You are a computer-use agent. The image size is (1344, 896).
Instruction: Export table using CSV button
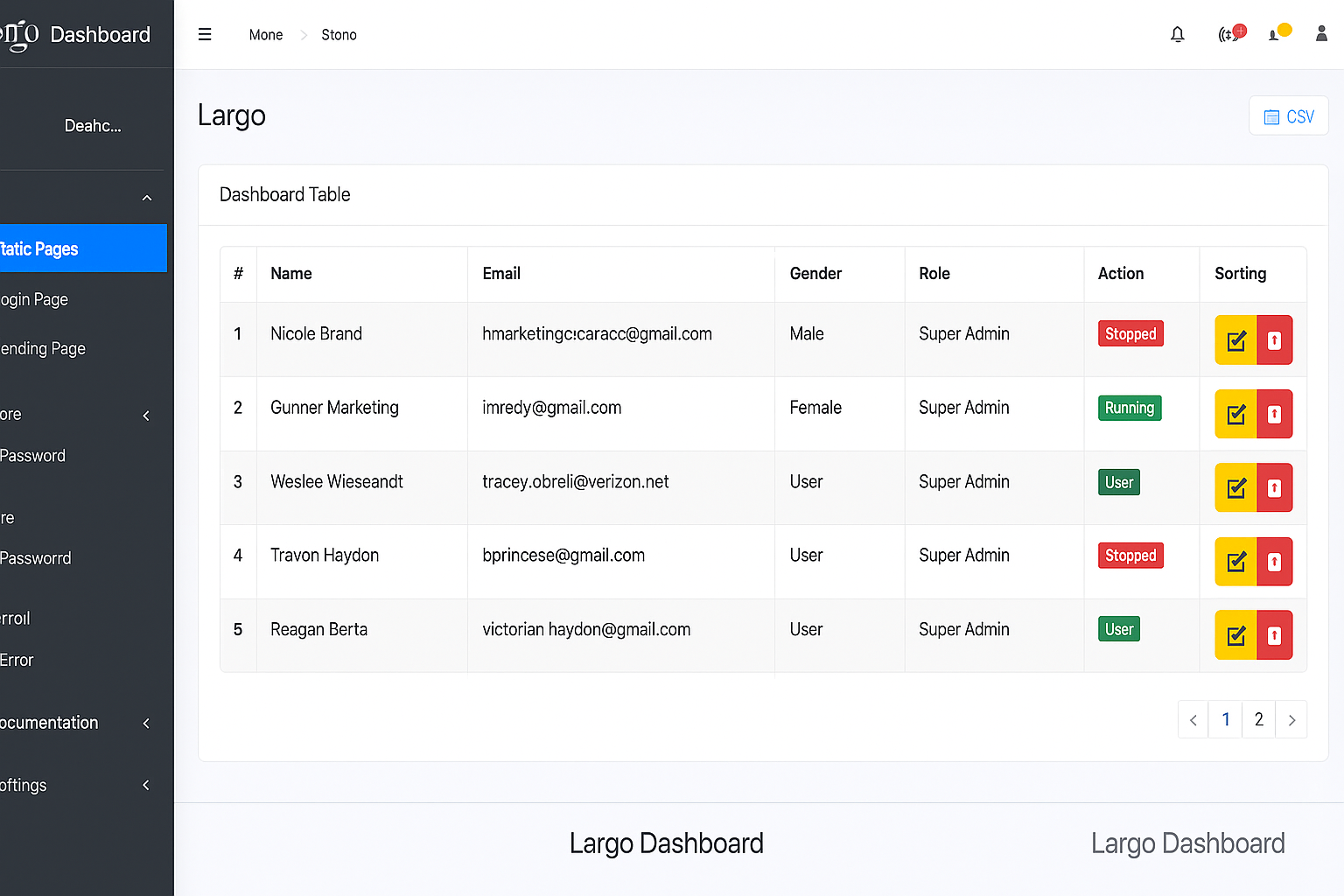click(x=1288, y=116)
